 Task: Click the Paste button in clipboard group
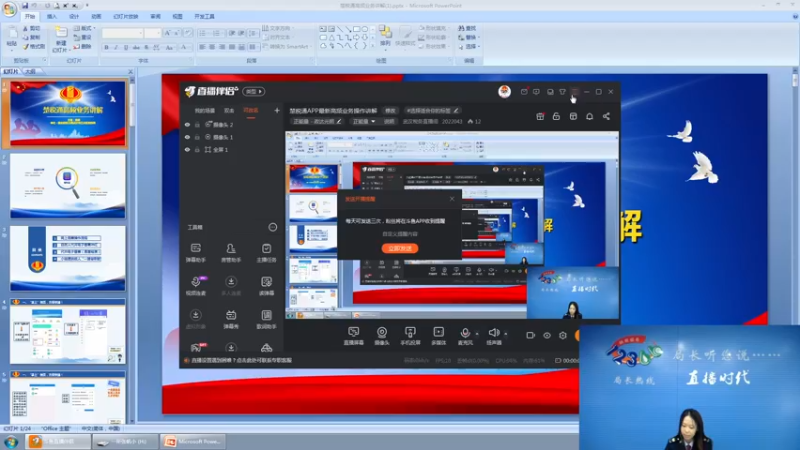pyautogui.click(x=12, y=37)
